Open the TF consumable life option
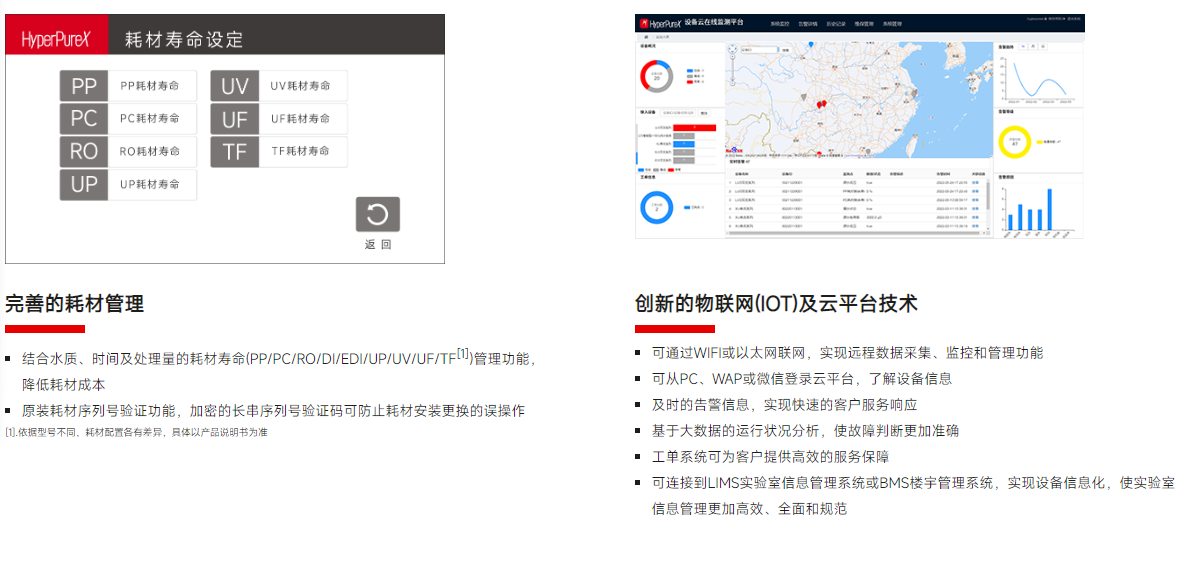The height and width of the screenshot is (575, 1193). pyautogui.click(x=278, y=152)
